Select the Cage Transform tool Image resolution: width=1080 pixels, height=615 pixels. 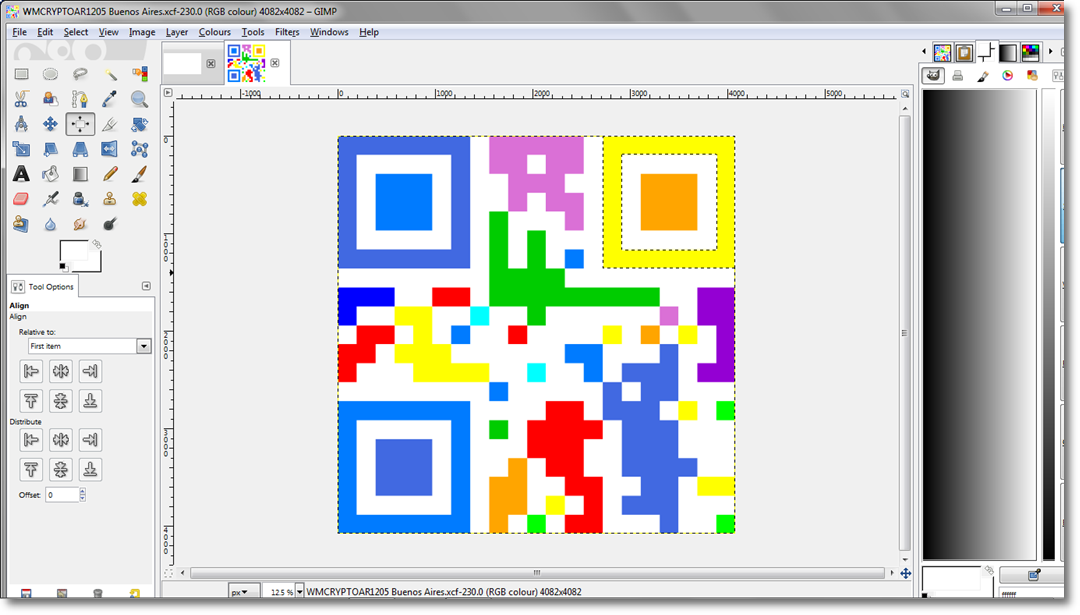[140, 149]
